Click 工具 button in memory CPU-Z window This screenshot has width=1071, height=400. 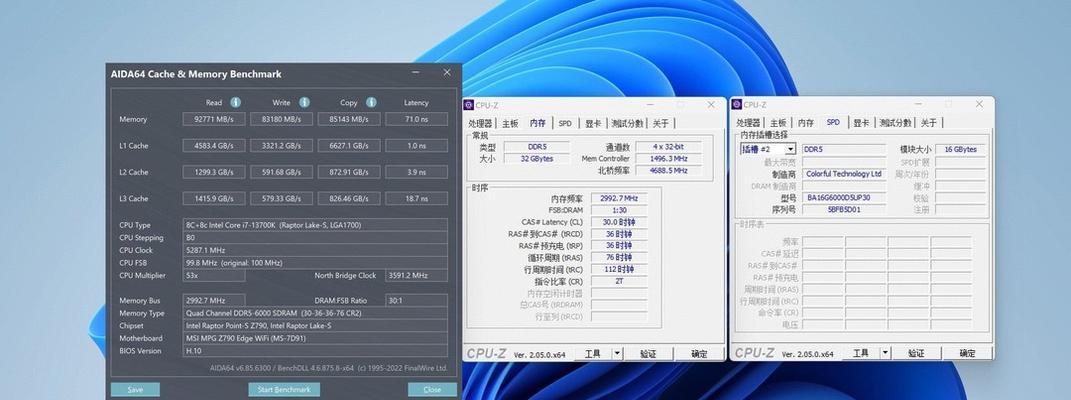(592, 354)
